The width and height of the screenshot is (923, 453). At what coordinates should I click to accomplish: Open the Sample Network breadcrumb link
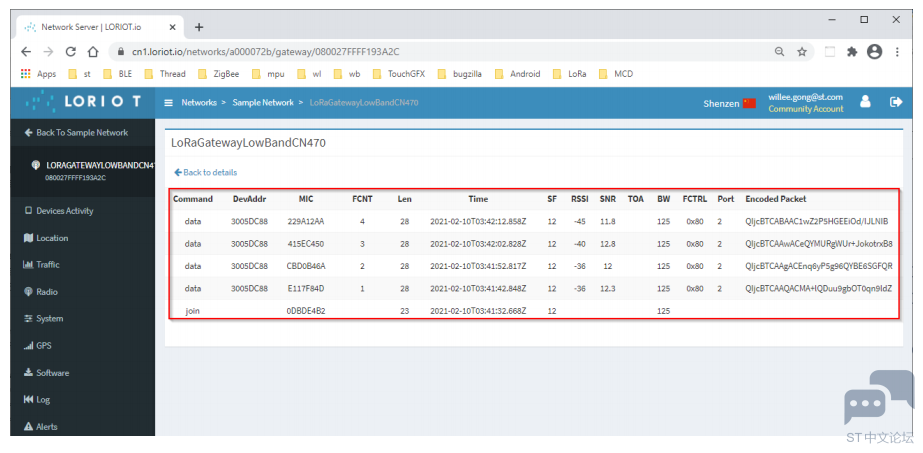point(263,102)
